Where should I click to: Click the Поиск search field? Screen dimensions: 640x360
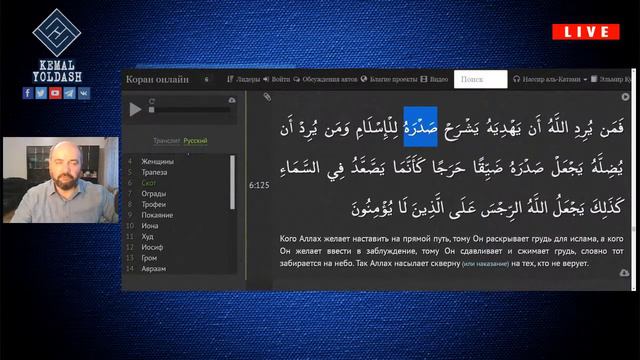pos(480,79)
